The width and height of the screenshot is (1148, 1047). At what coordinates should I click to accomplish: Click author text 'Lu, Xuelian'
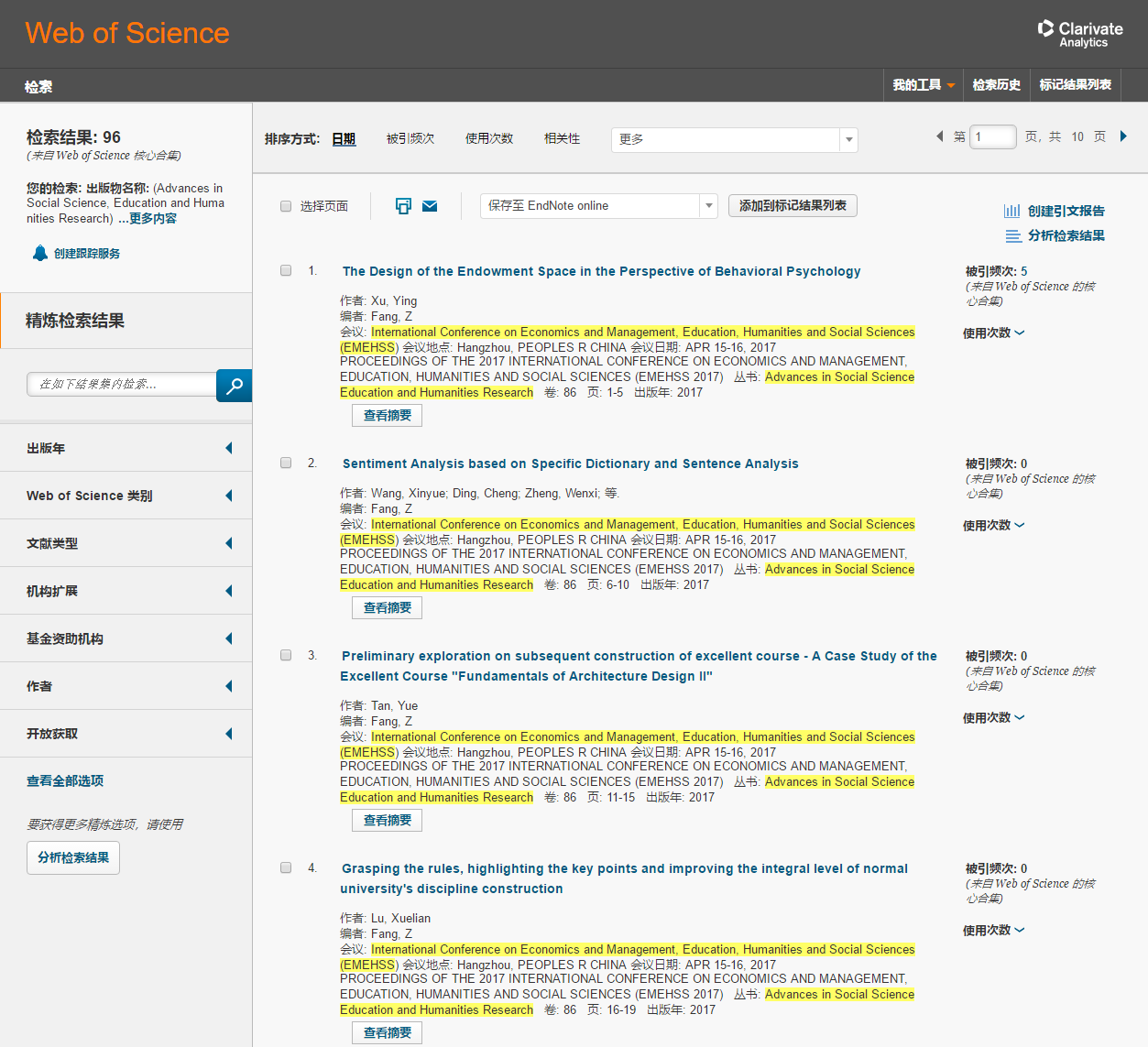(400, 918)
